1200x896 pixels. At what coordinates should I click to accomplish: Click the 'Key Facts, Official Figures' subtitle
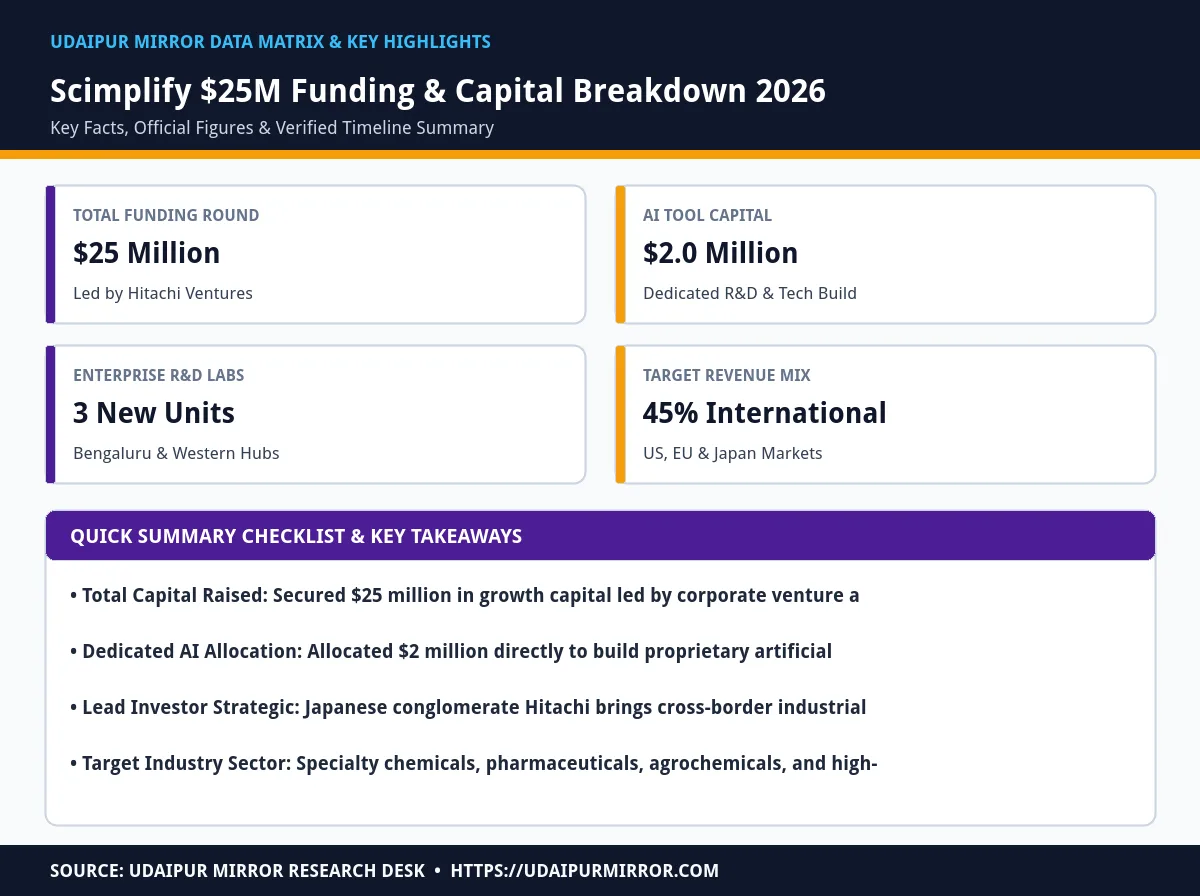tap(272, 128)
